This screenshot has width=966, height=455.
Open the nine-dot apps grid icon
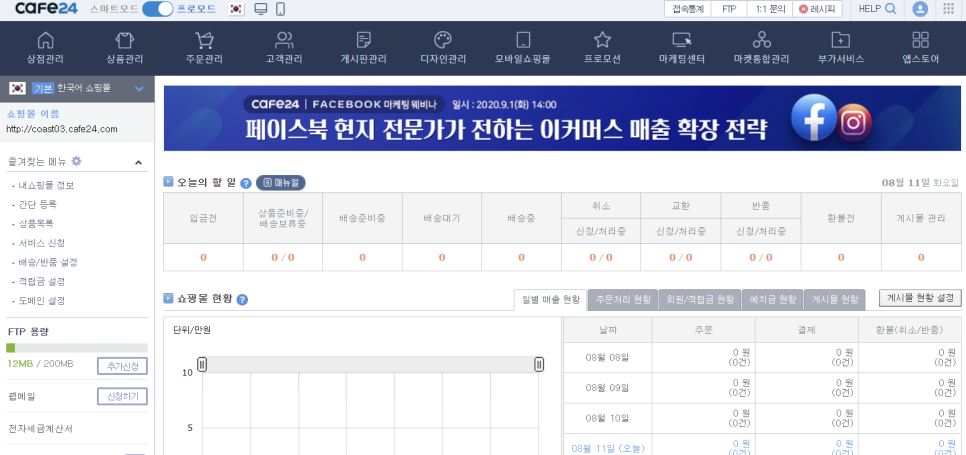949,9
